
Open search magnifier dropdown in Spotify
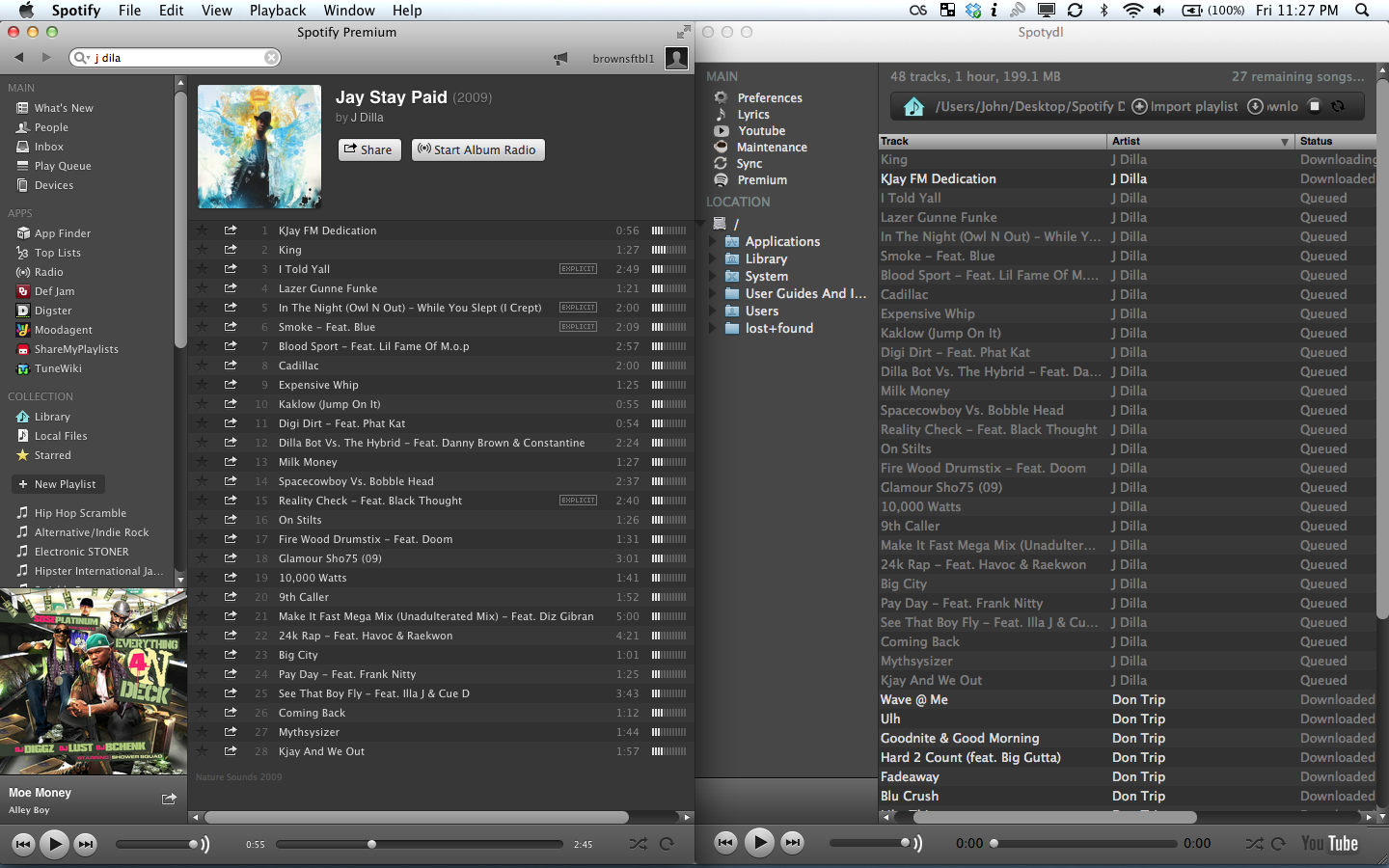click(x=82, y=58)
